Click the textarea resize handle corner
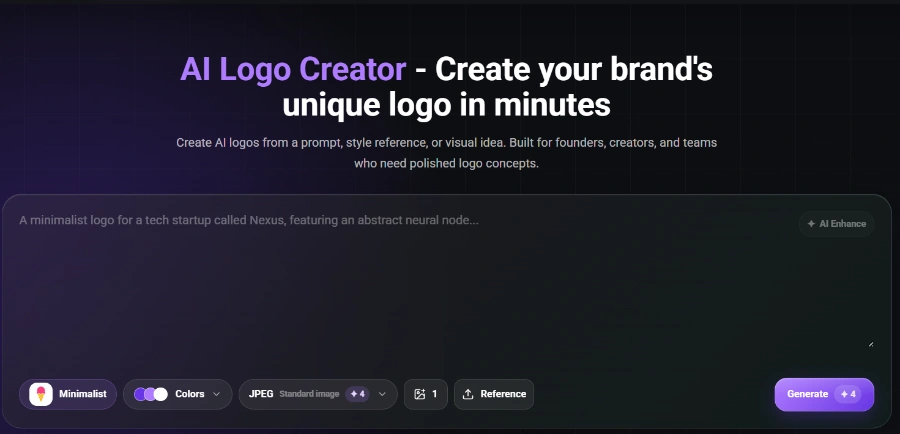The image size is (900, 434). click(x=871, y=344)
